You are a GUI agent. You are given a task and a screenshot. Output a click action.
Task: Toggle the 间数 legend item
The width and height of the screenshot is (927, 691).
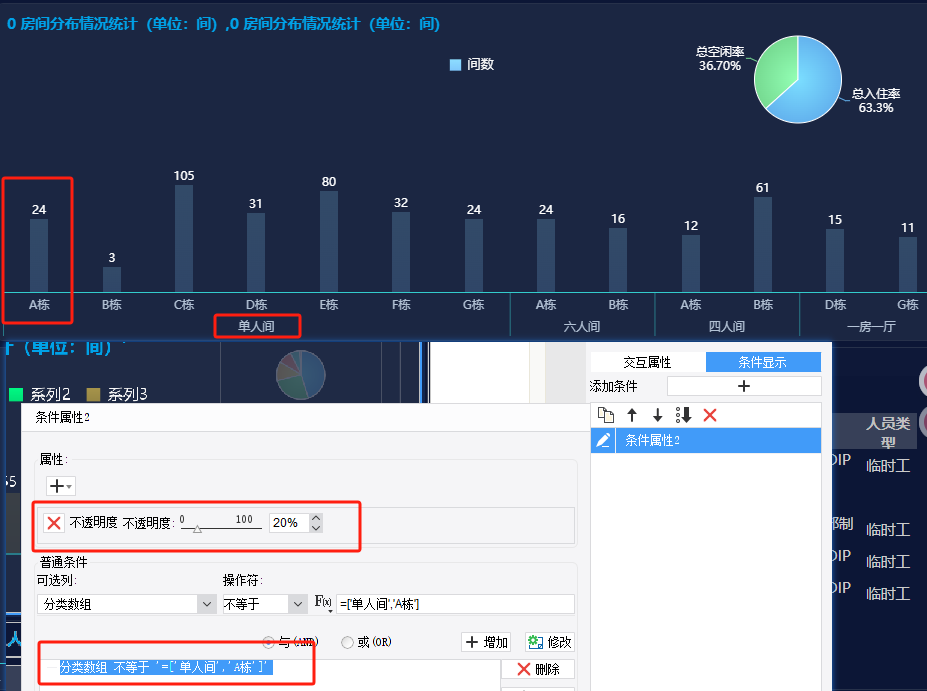click(x=472, y=64)
